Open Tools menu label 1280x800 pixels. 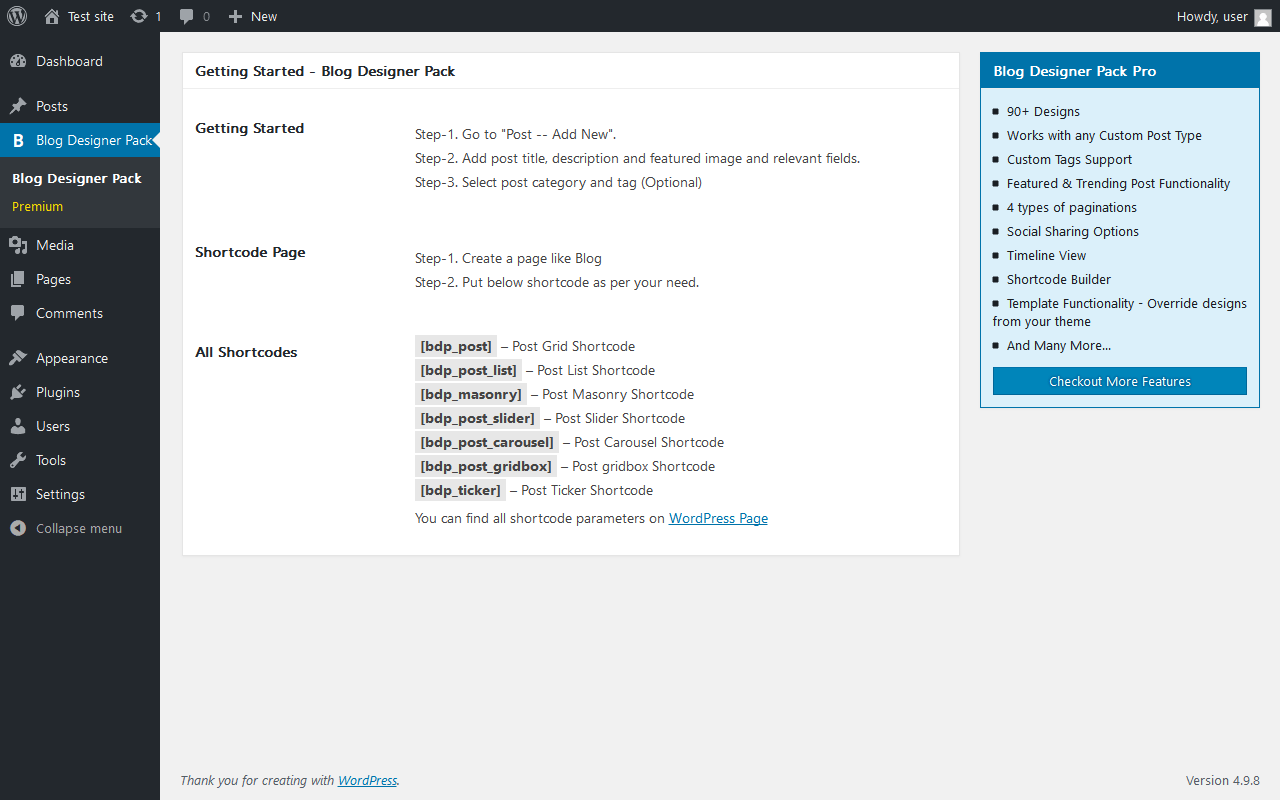pos(51,460)
